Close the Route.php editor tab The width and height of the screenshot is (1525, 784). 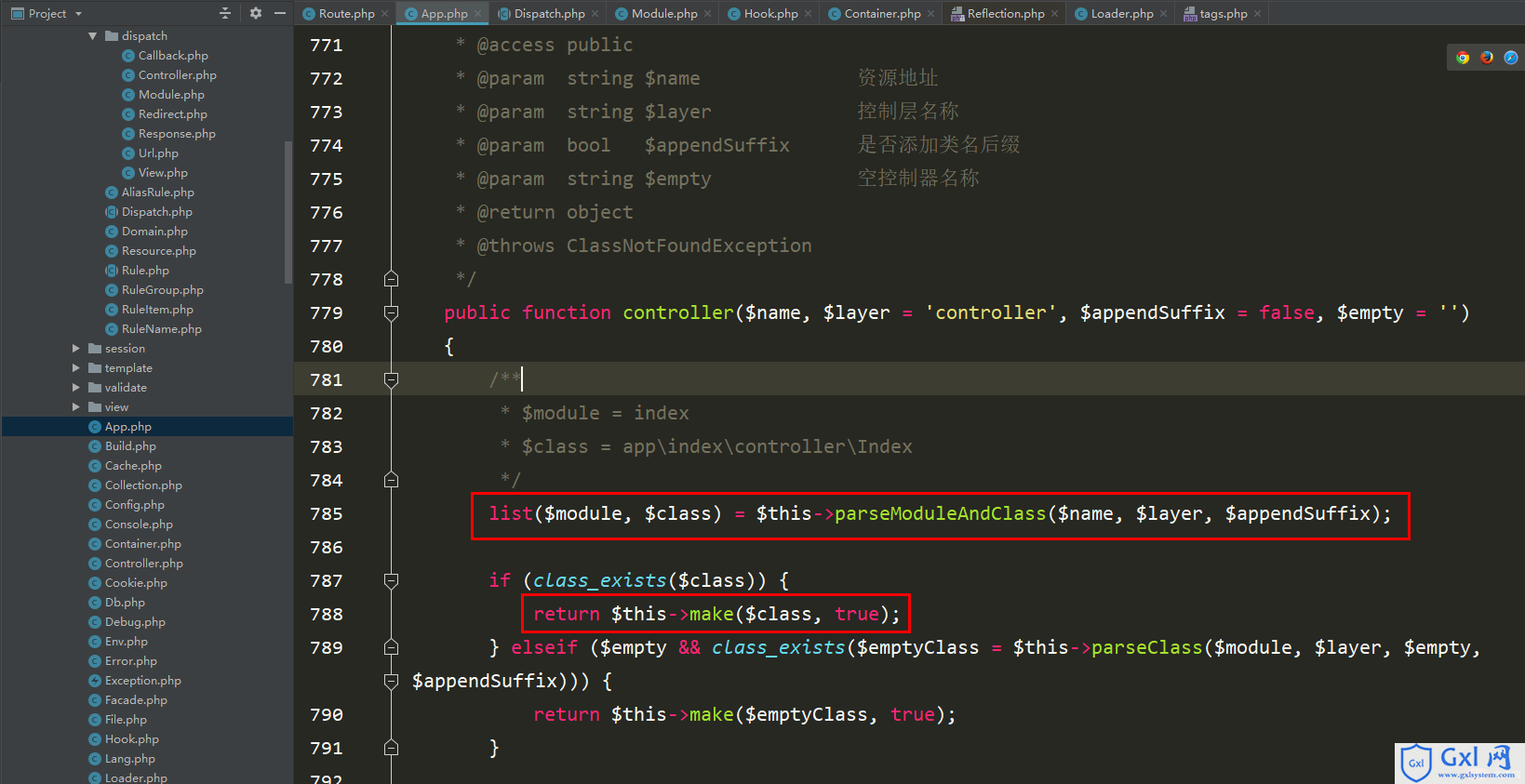coord(385,14)
